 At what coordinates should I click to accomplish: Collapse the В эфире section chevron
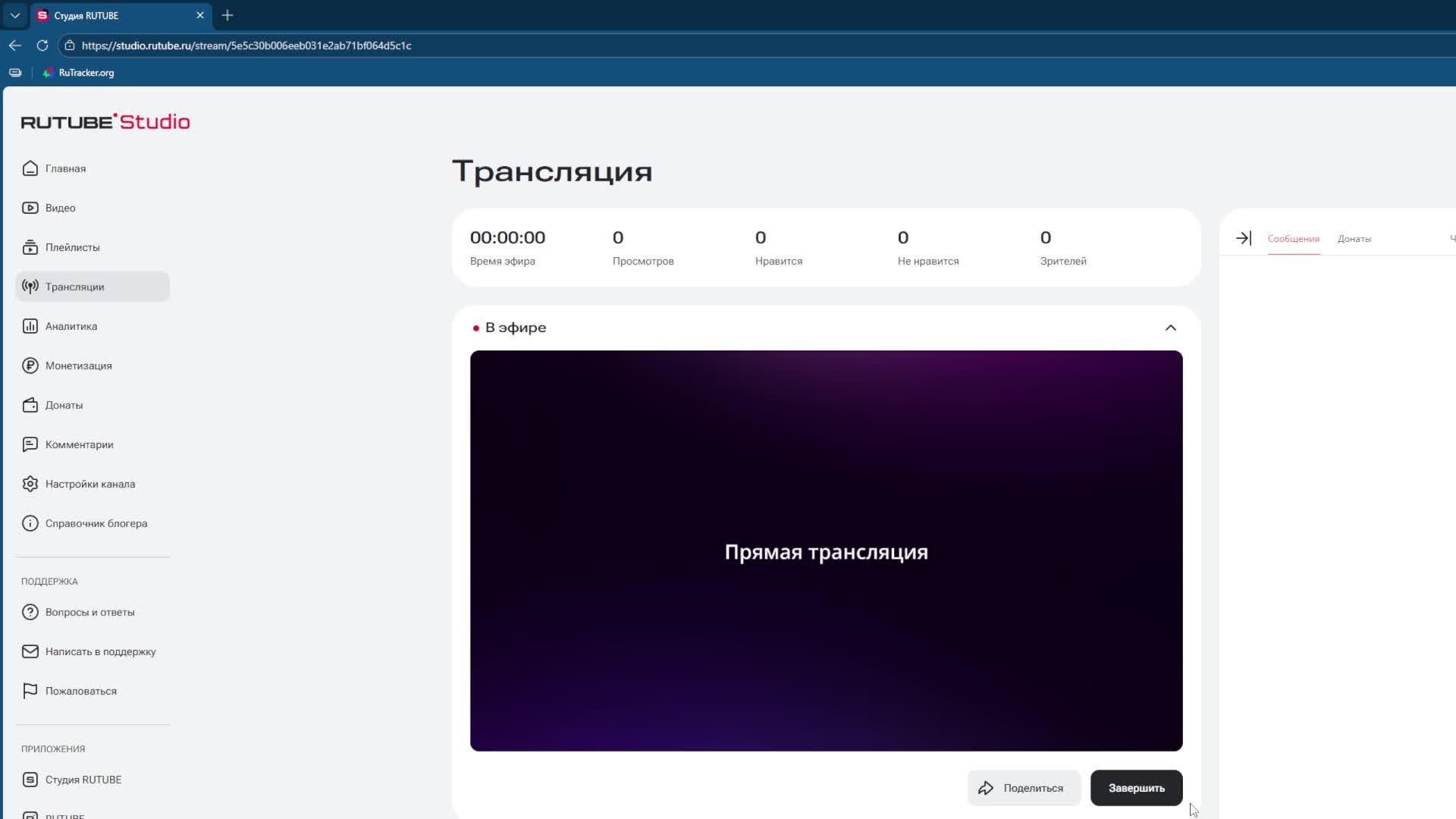[1170, 328]
